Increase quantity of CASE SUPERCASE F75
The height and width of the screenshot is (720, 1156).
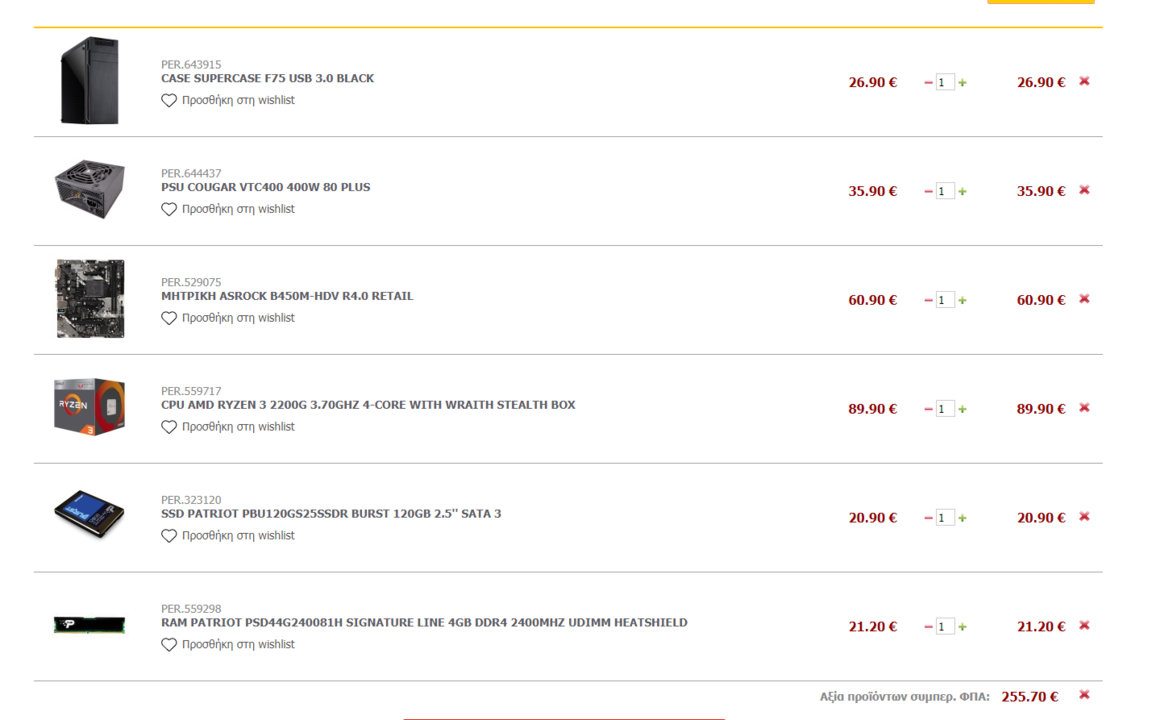click(x=962, y=83)
